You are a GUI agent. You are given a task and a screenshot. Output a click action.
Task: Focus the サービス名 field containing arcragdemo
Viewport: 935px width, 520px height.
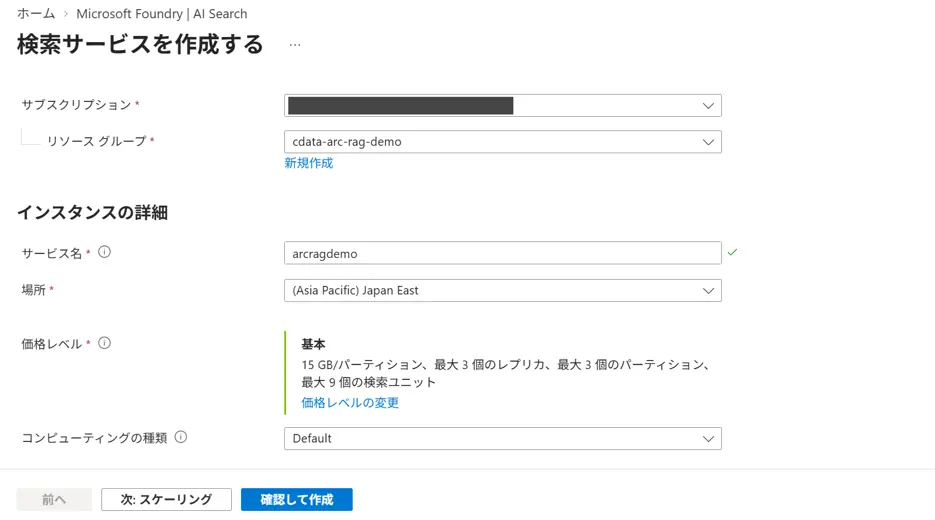pos(503,253)
